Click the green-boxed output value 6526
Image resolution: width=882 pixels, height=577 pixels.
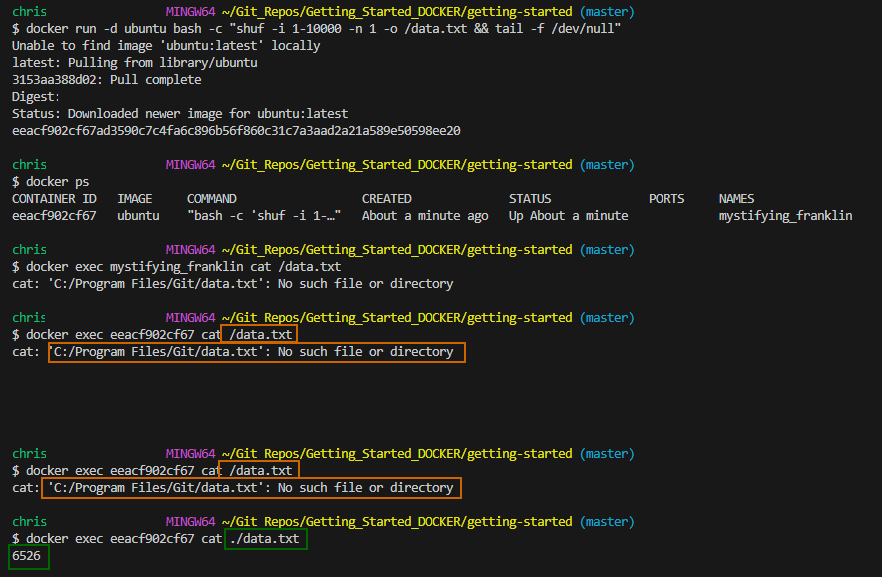point(27,555)
